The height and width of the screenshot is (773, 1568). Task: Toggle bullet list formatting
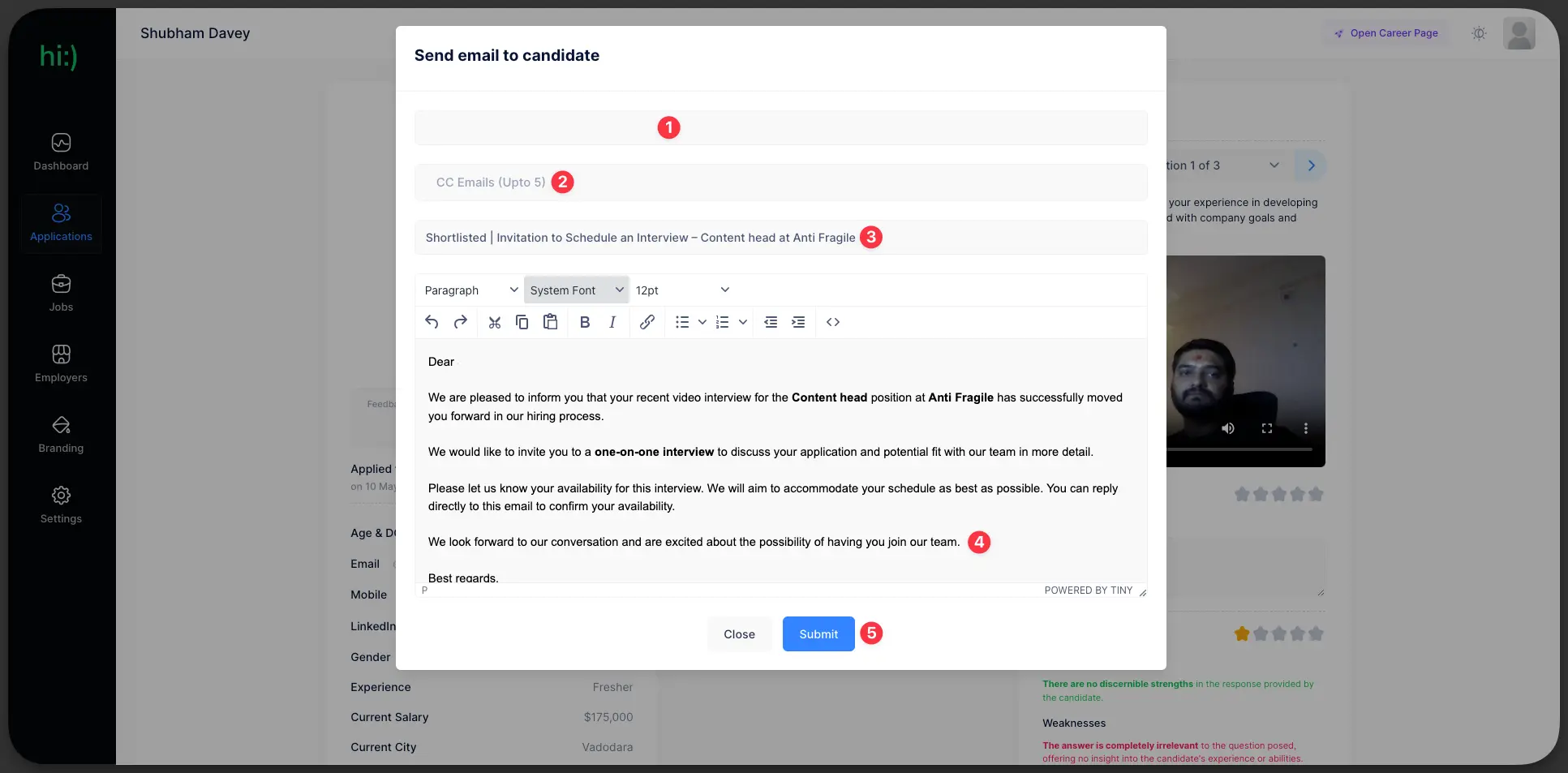coord(682,322)
